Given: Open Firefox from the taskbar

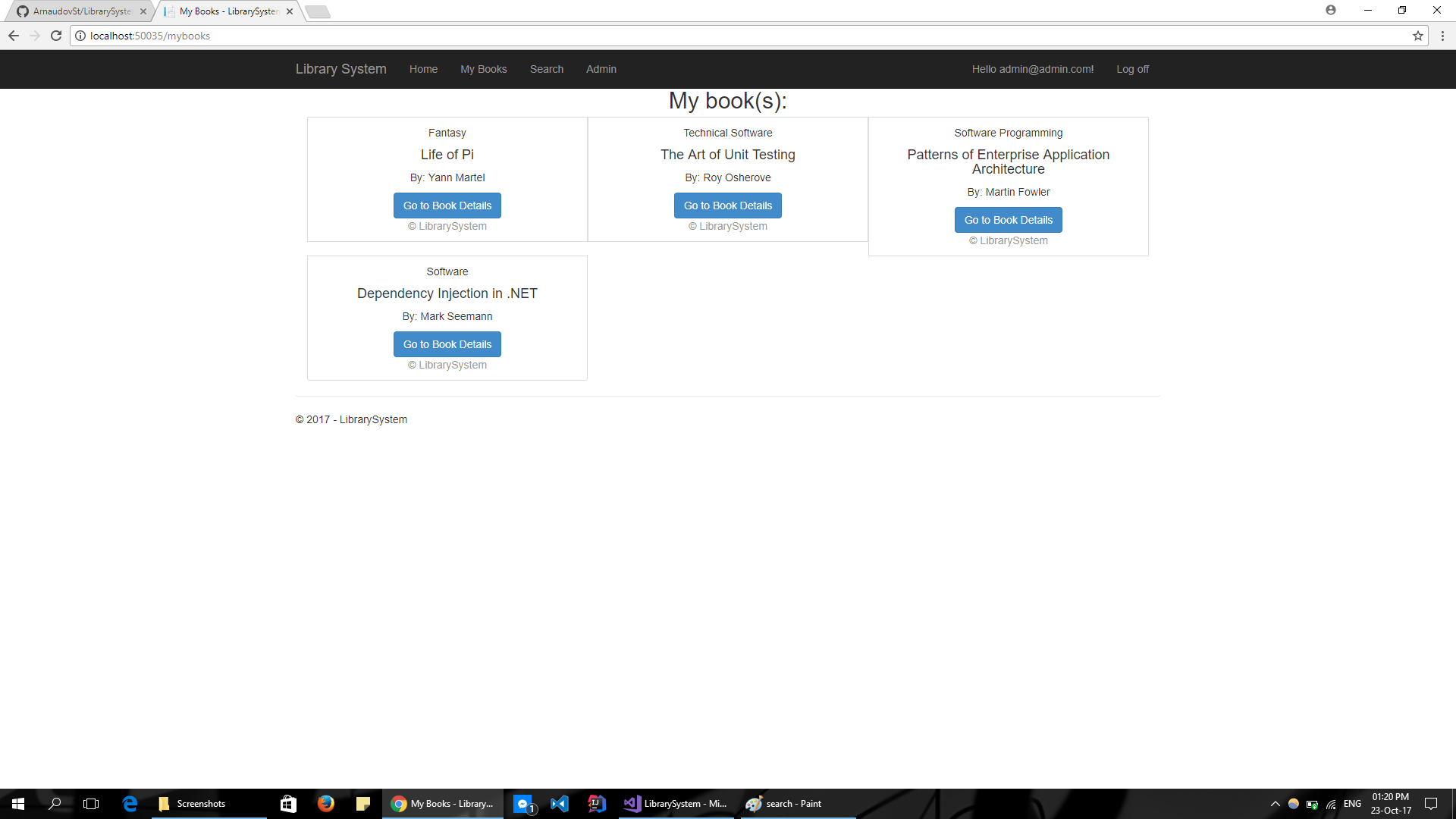Looking at the screenshot, I should point(326,804).
